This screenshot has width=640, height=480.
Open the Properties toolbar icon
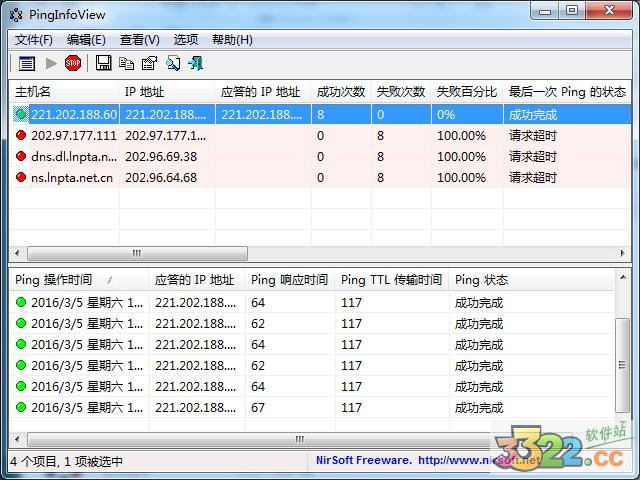coord(149,63)
